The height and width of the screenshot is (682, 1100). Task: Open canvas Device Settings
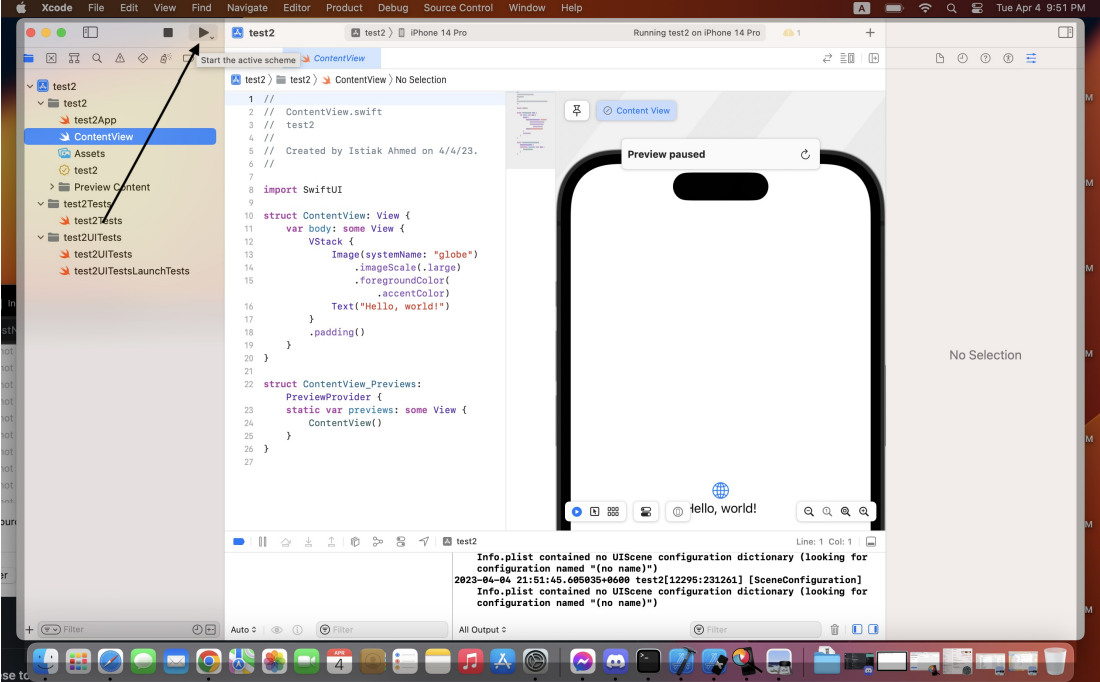tap(646, 512)
